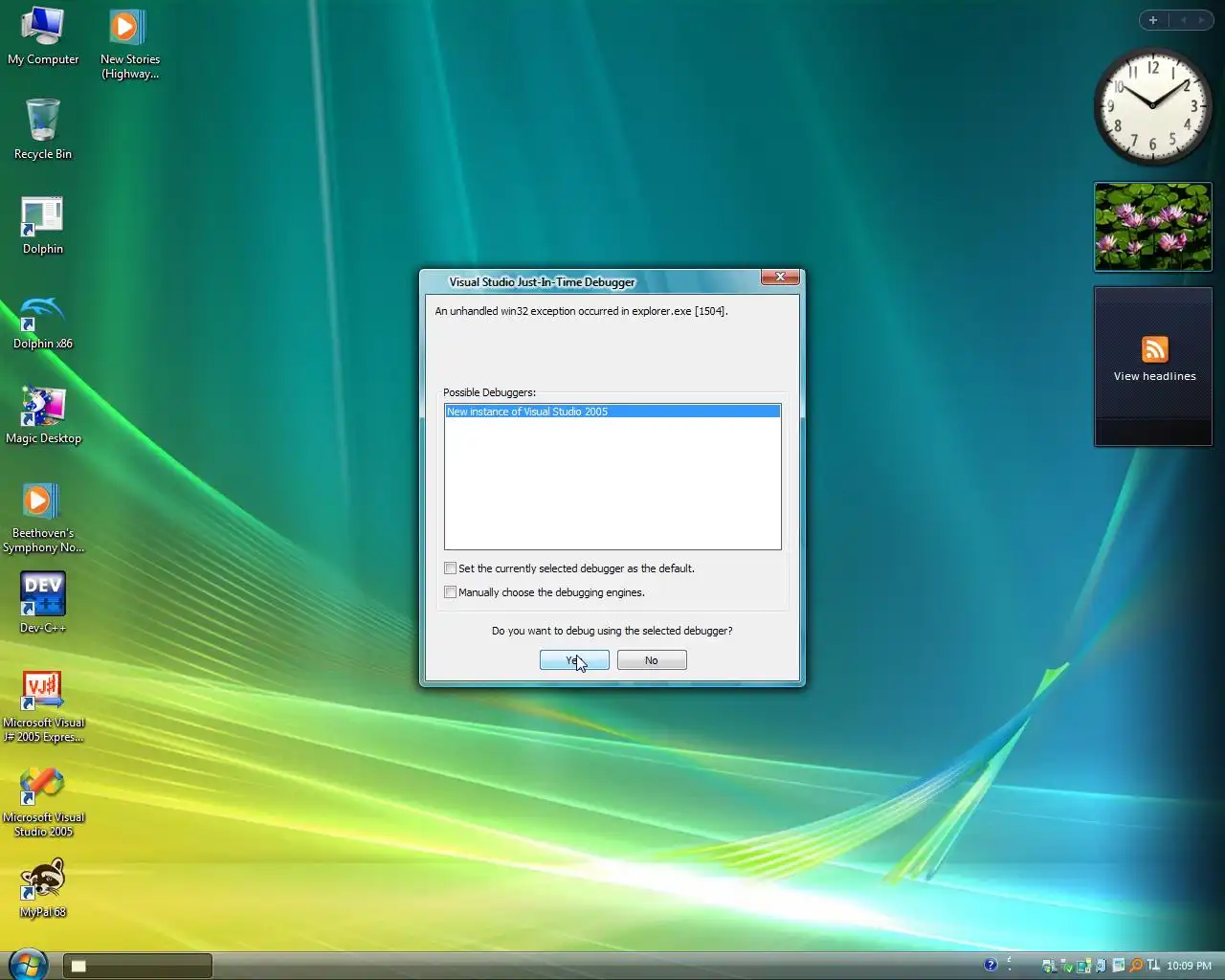The image size is (1225, 980).
Task: Select the Dolphin x86 shortcut icon
Action: tap(42, 322)
